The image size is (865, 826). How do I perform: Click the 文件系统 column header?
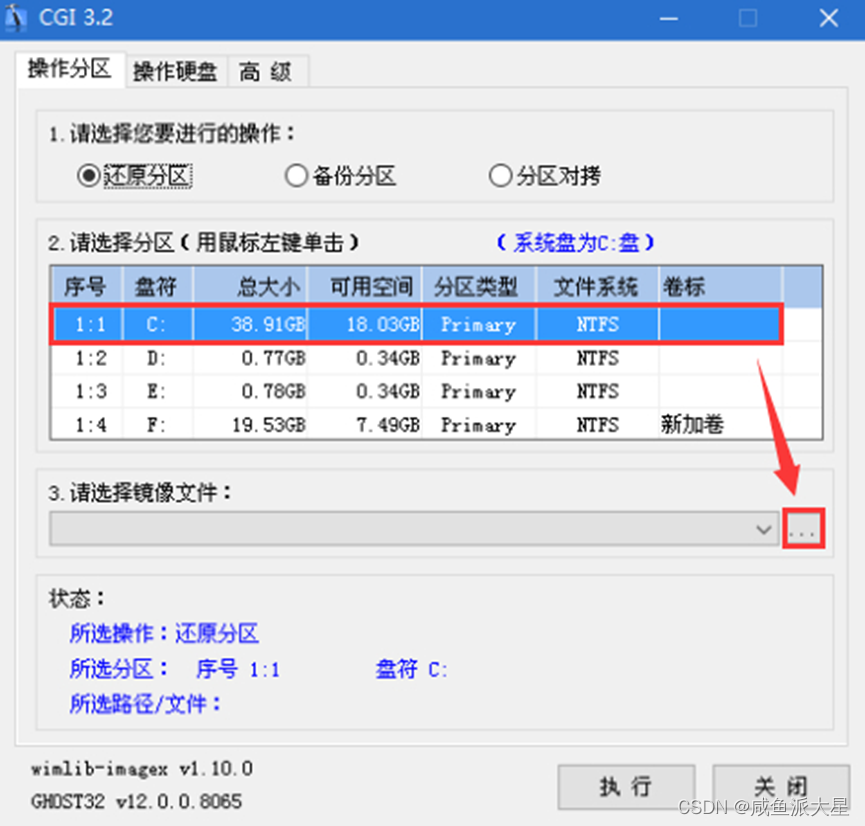point(597,286)
